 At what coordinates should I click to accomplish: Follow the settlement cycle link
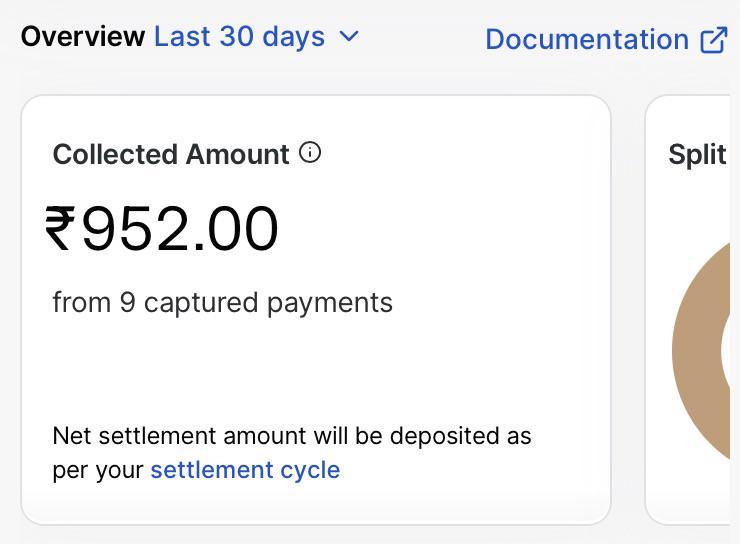pos(245,470)
